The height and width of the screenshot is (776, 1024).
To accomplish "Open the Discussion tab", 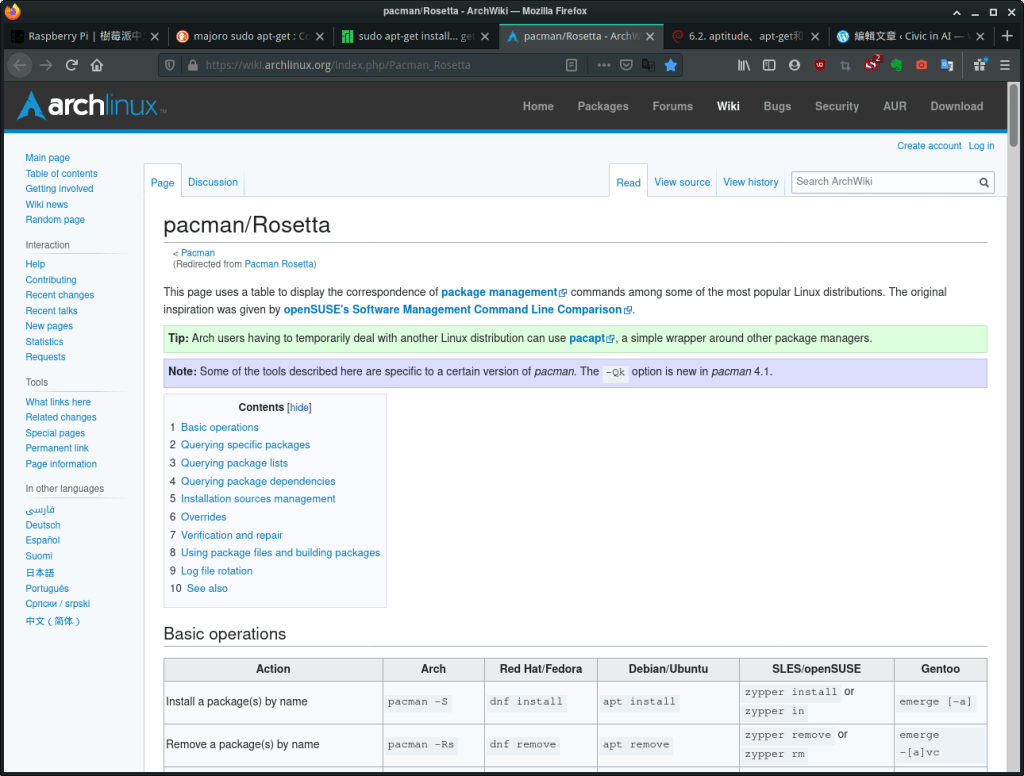I will [213, 182].
